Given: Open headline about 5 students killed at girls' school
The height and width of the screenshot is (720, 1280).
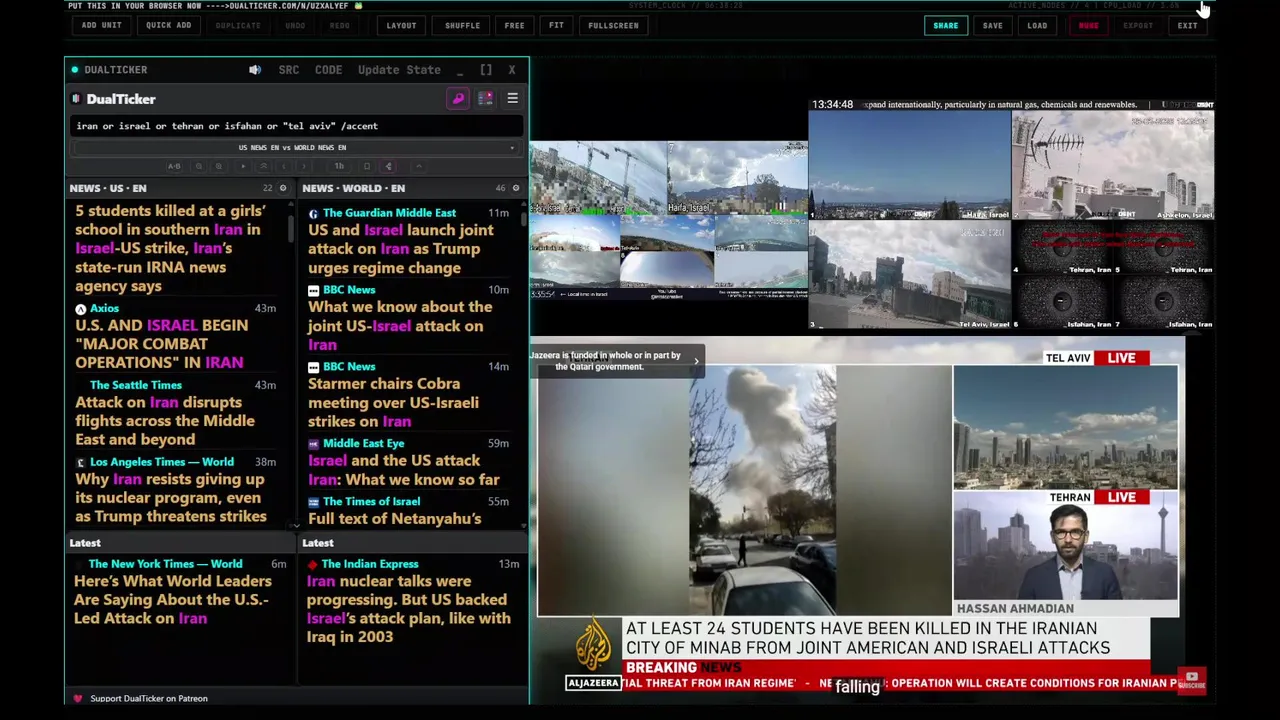Looking at the screenshot, I should pos(170,248).
